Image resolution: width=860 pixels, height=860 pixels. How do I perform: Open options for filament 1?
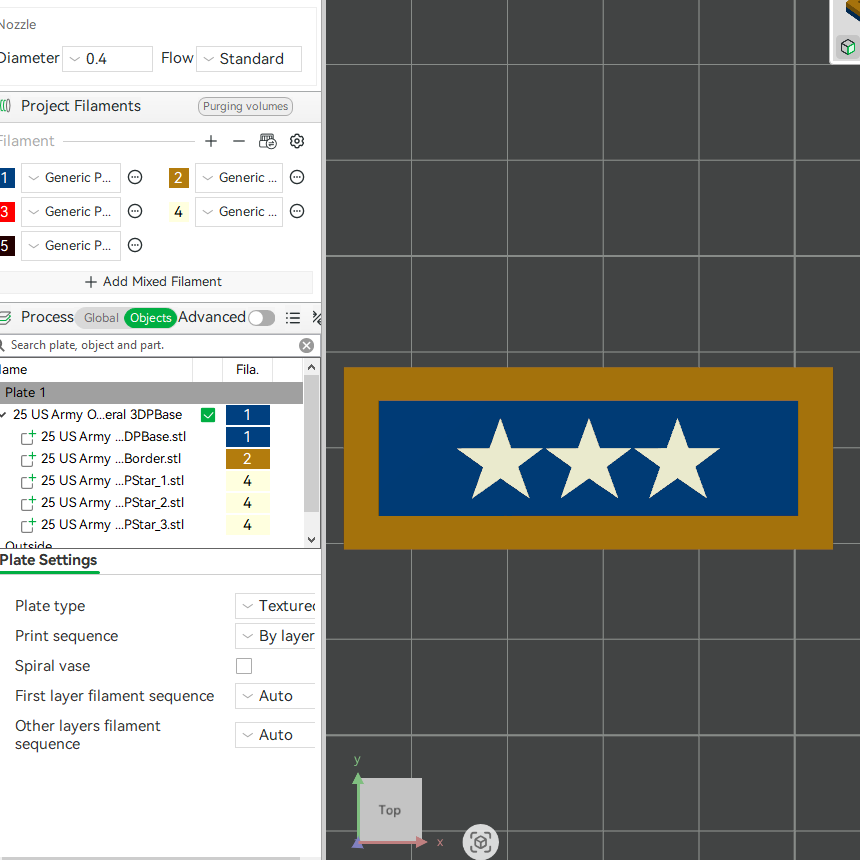pyautogui.click(x=135, y=177)
